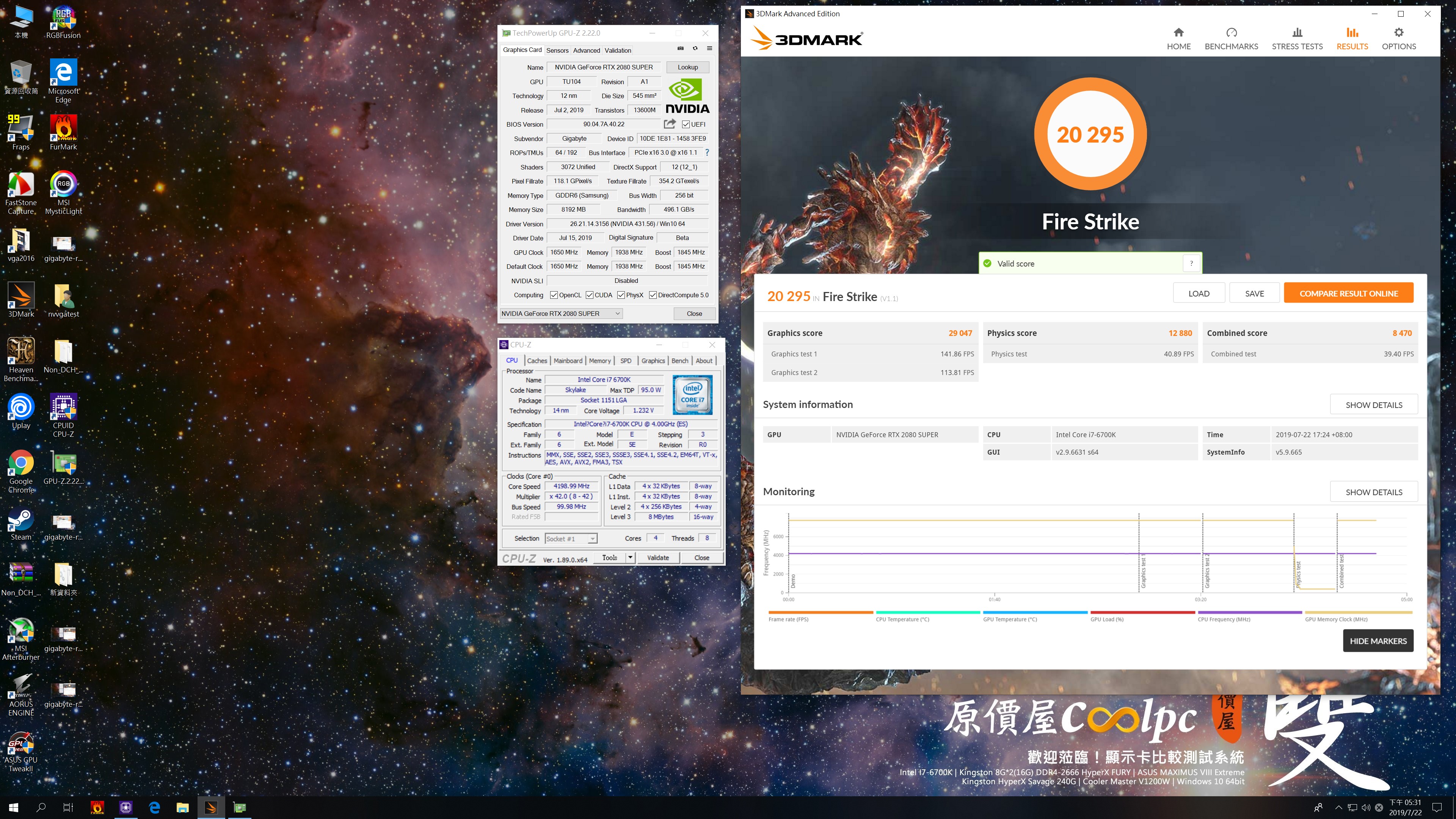Open the CPU-Z Mainboard tab

[568, 361]
